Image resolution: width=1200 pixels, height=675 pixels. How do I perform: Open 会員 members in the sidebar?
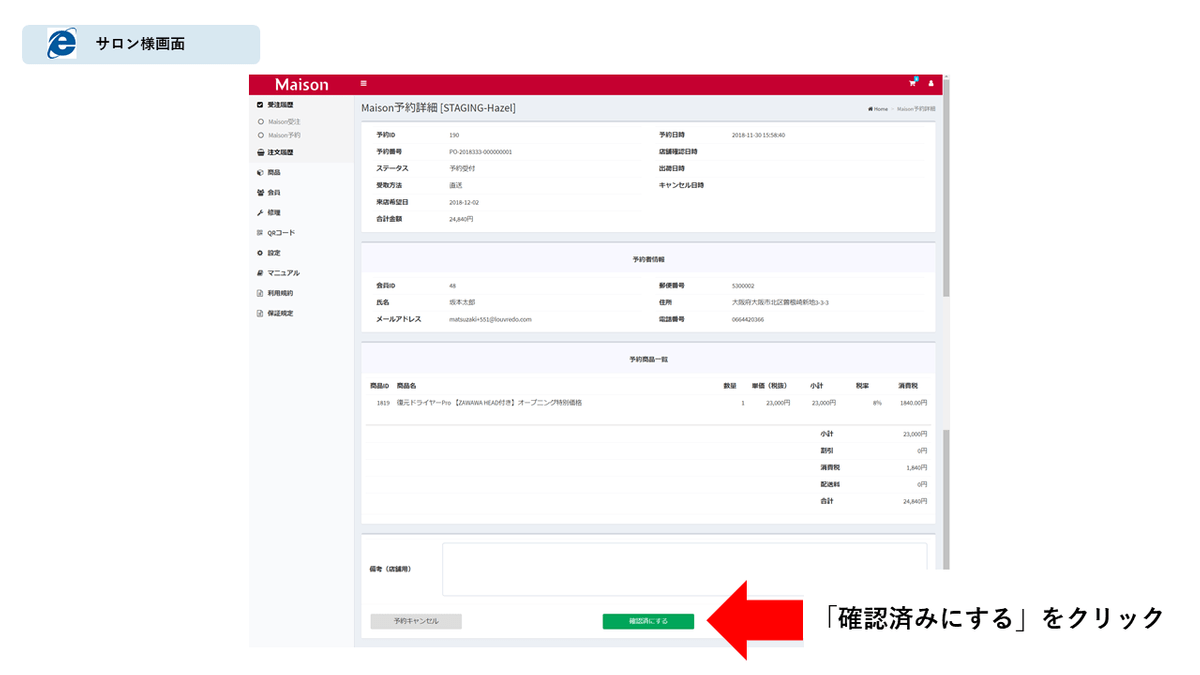[273, 192]
